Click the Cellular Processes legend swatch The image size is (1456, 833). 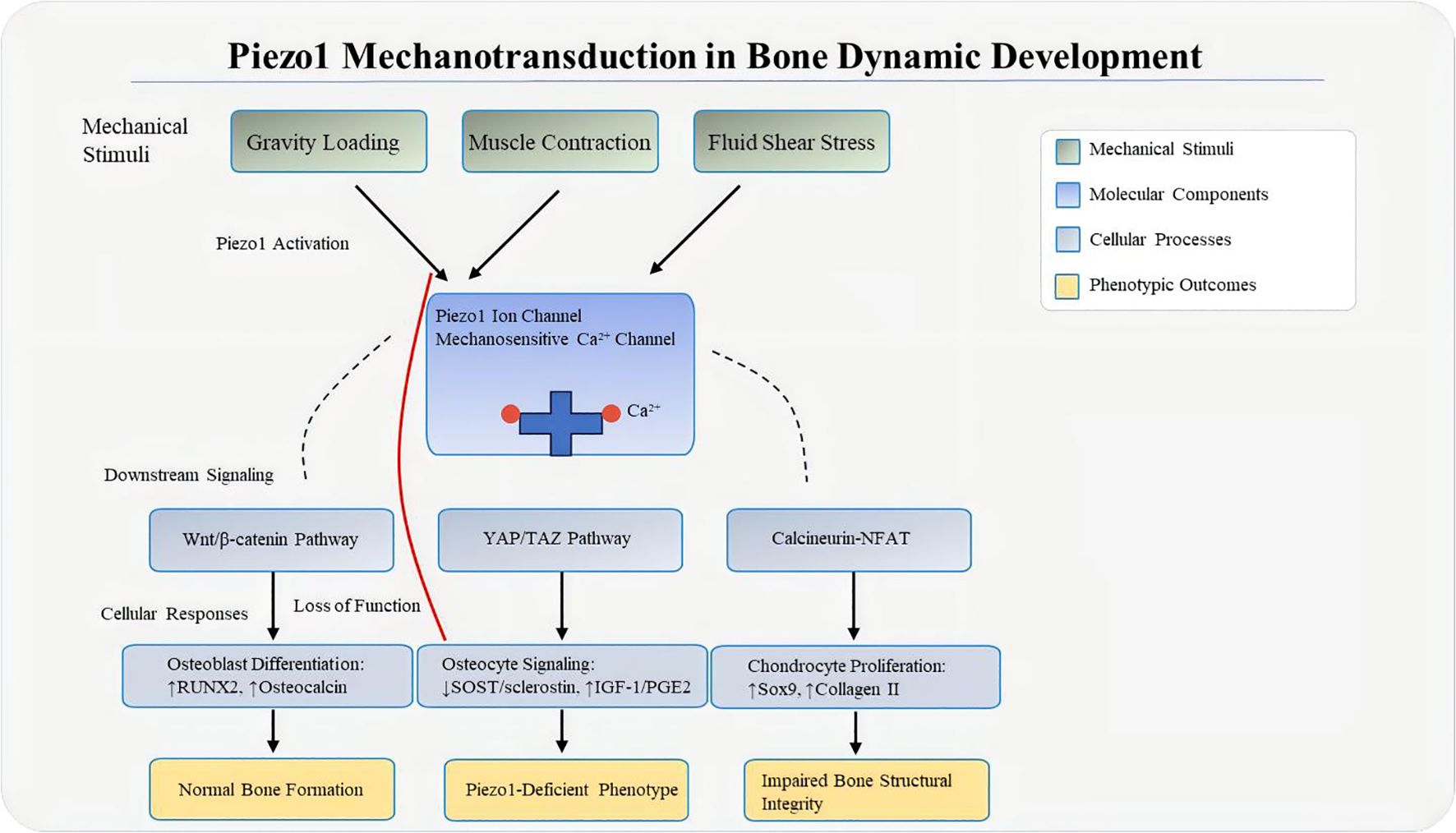(1067, 240)
